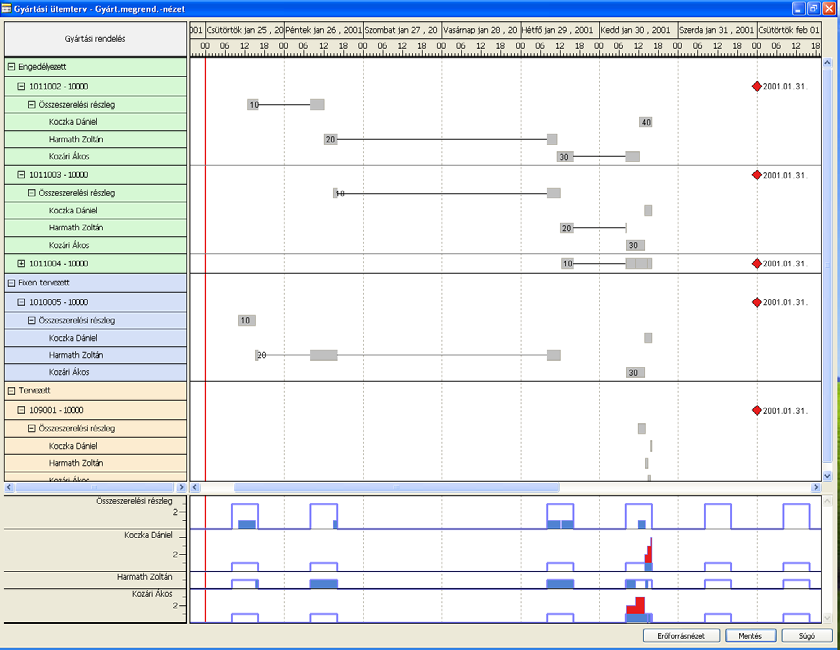Open the Erőforrásnézet resource view
This screenshot has width=840, height=650.
click(x=681, y=636)
